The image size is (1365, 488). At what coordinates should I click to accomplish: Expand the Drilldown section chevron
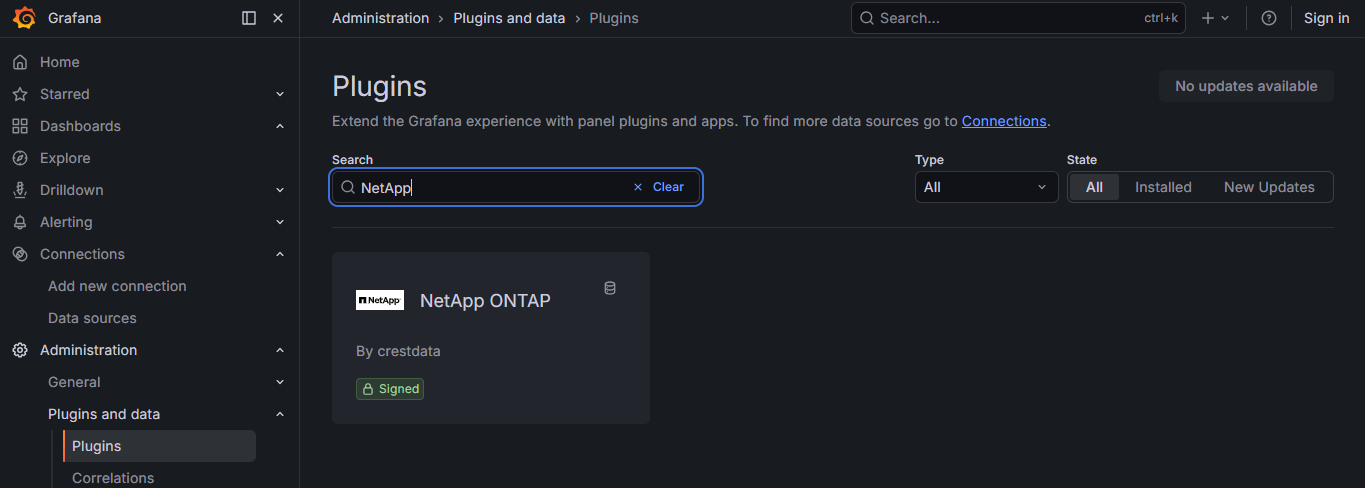pyautogui.click(x=280, y=190)
